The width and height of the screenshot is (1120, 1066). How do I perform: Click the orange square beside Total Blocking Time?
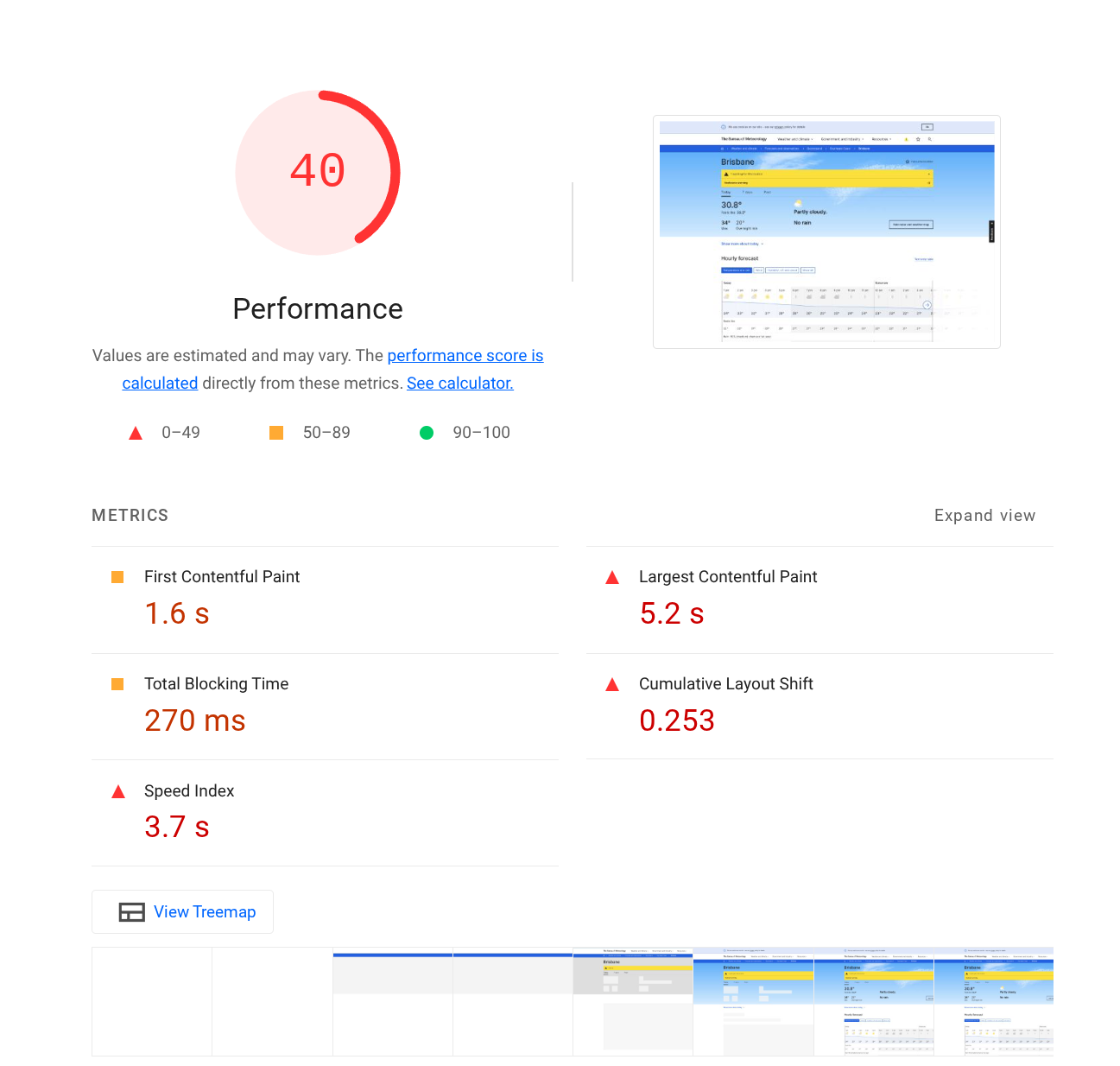pyautogui.click(x=118, y=684)
